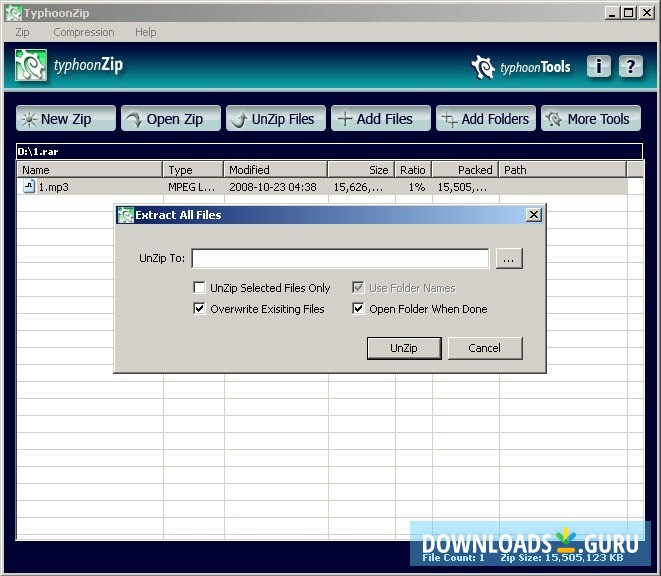Click the '15,626,...' size cell
Viewport: 661px width, 576px height.
(358, 187)
